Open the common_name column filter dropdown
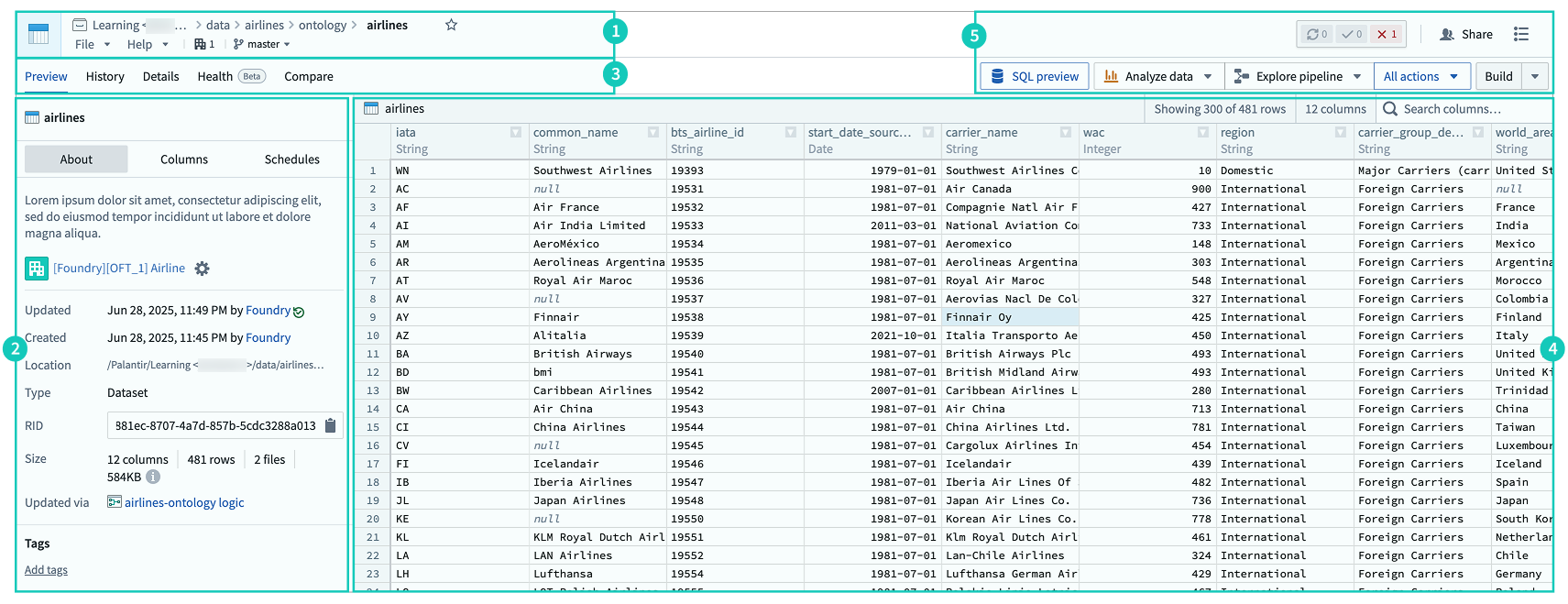Screen dimensions: 1568x604 [x=653, y=133]
